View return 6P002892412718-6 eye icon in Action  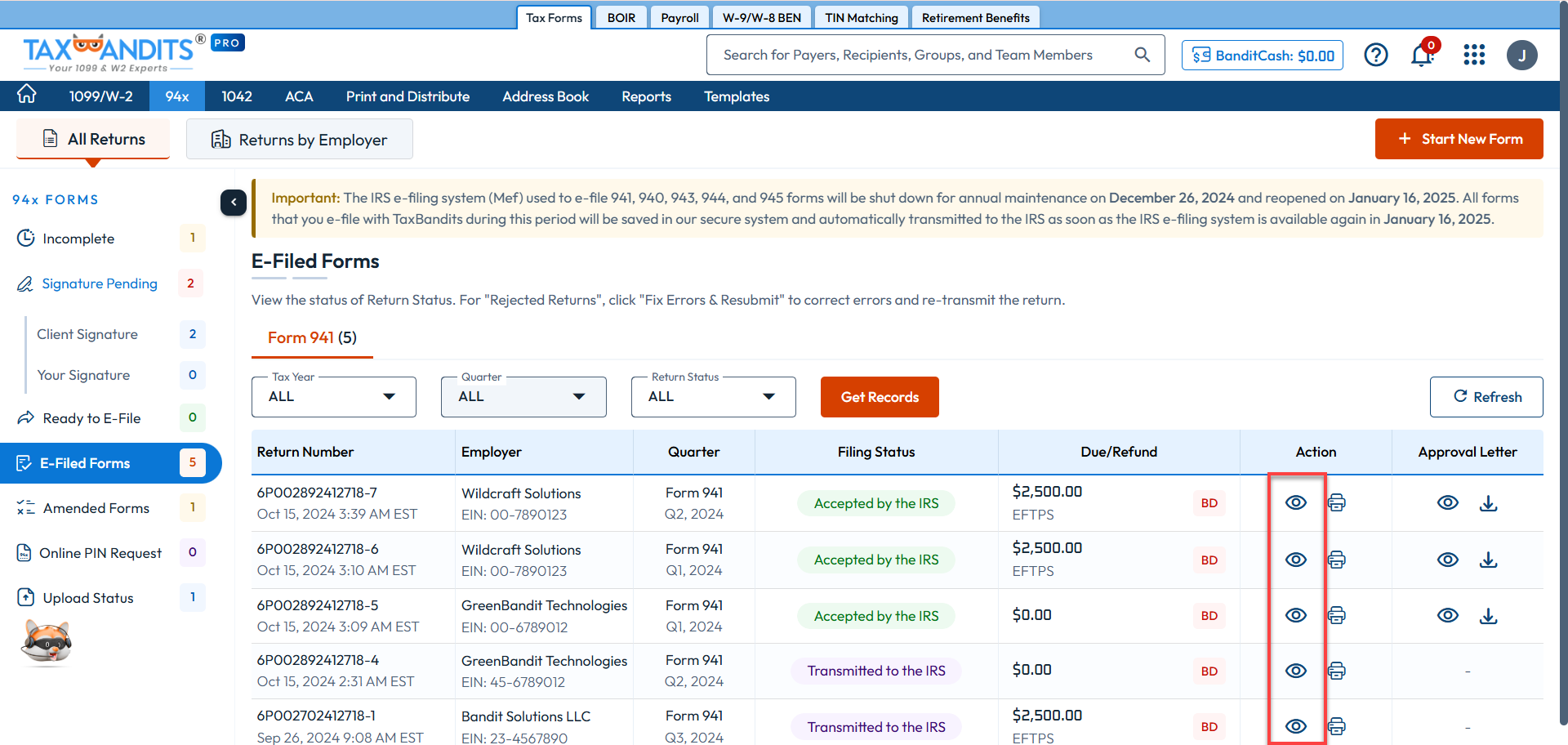(x=1296, y=560)
